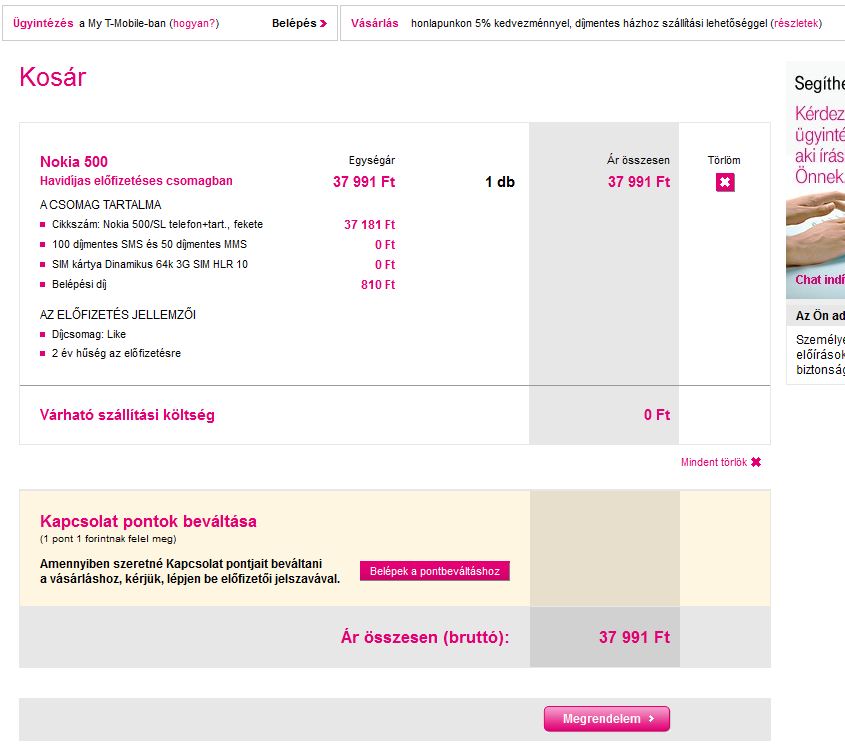845x752 pixels.
Task: Click the Belépés login text
Action: click(x=294, y=23)
